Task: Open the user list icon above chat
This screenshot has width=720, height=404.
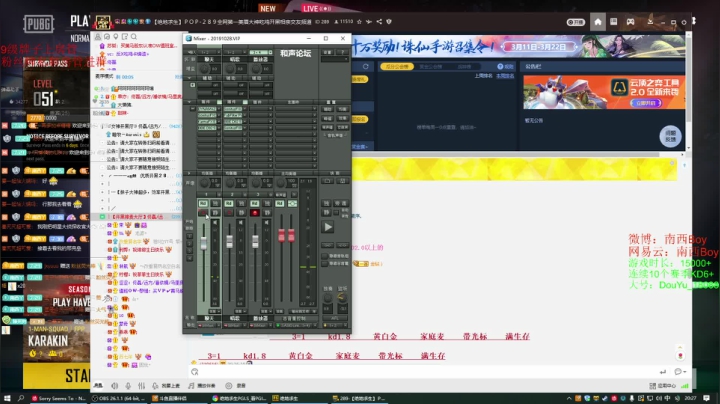Action: coord(98,36)
